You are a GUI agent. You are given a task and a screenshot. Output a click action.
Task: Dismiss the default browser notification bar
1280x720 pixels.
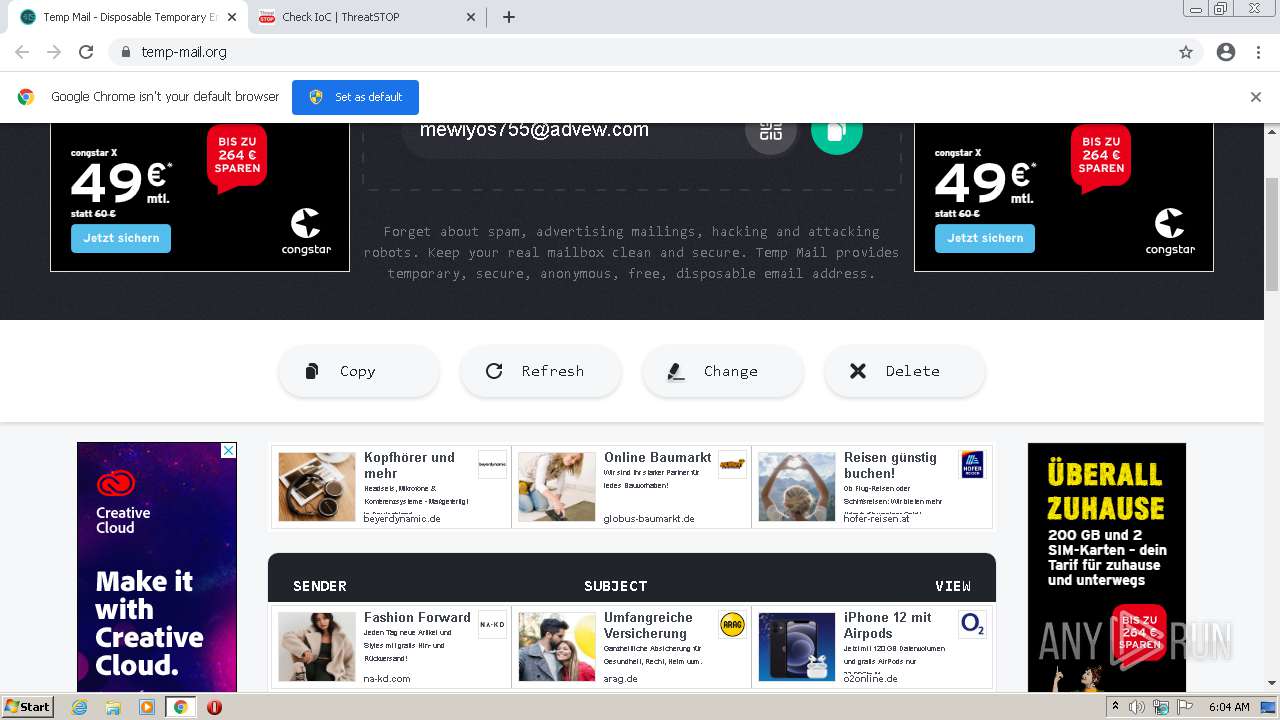coord(1256,97)
